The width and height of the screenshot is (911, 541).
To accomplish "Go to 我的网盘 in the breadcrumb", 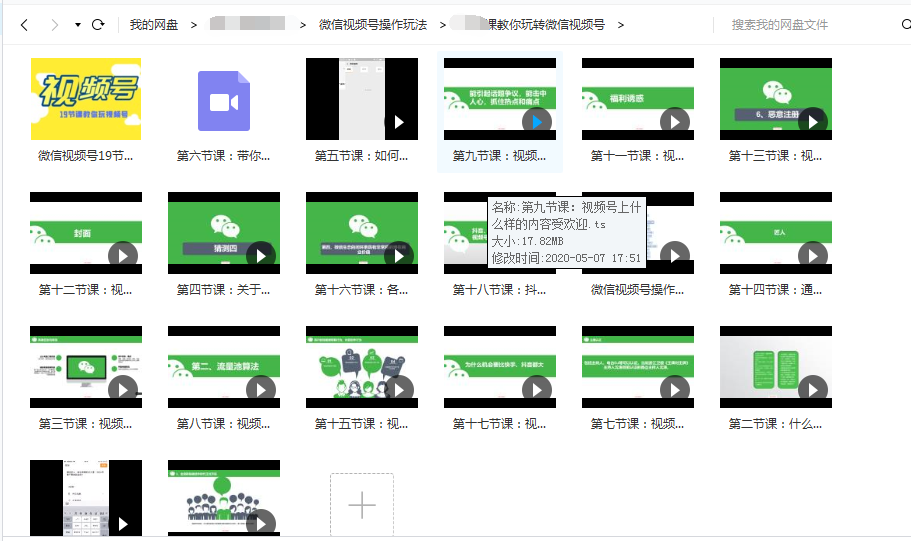I will 154,25.
